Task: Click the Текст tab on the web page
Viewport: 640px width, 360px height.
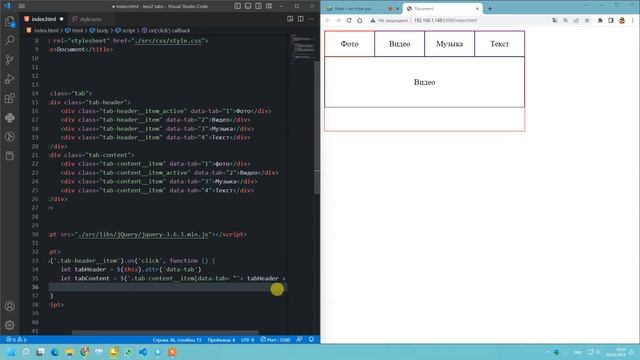Action: coord(499,44)
